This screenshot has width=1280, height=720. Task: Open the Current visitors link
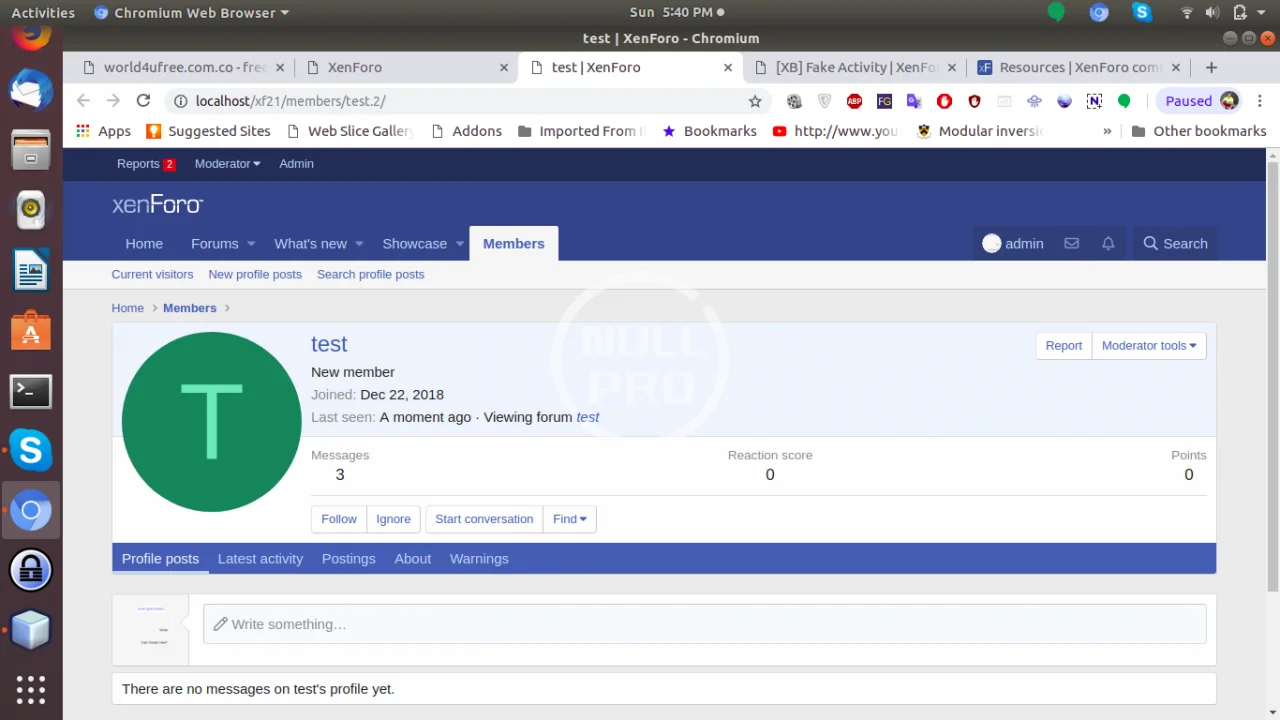(152, 274)
